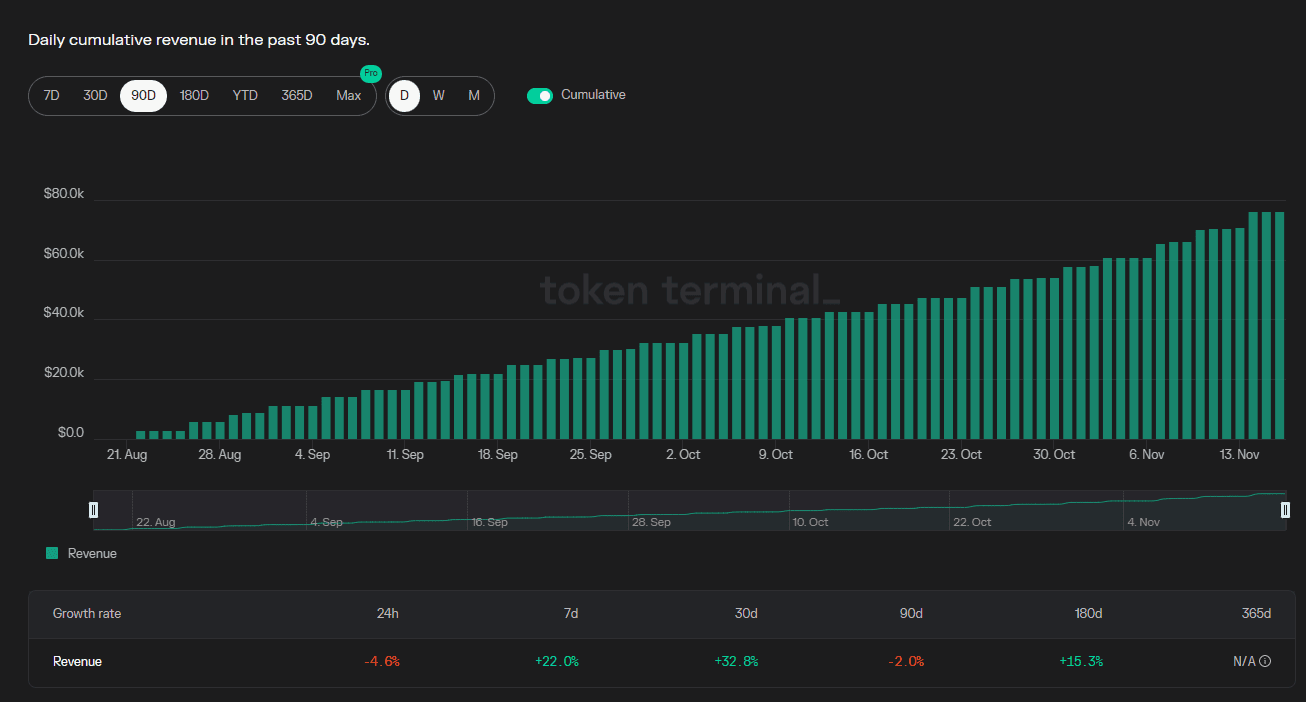Select the 30D time range
1306x702 pixels.
click(x=95, y=96)
